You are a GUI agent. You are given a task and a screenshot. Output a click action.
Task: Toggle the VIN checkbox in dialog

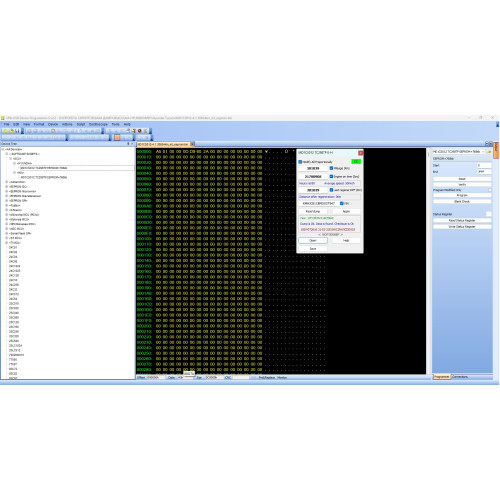342,203
